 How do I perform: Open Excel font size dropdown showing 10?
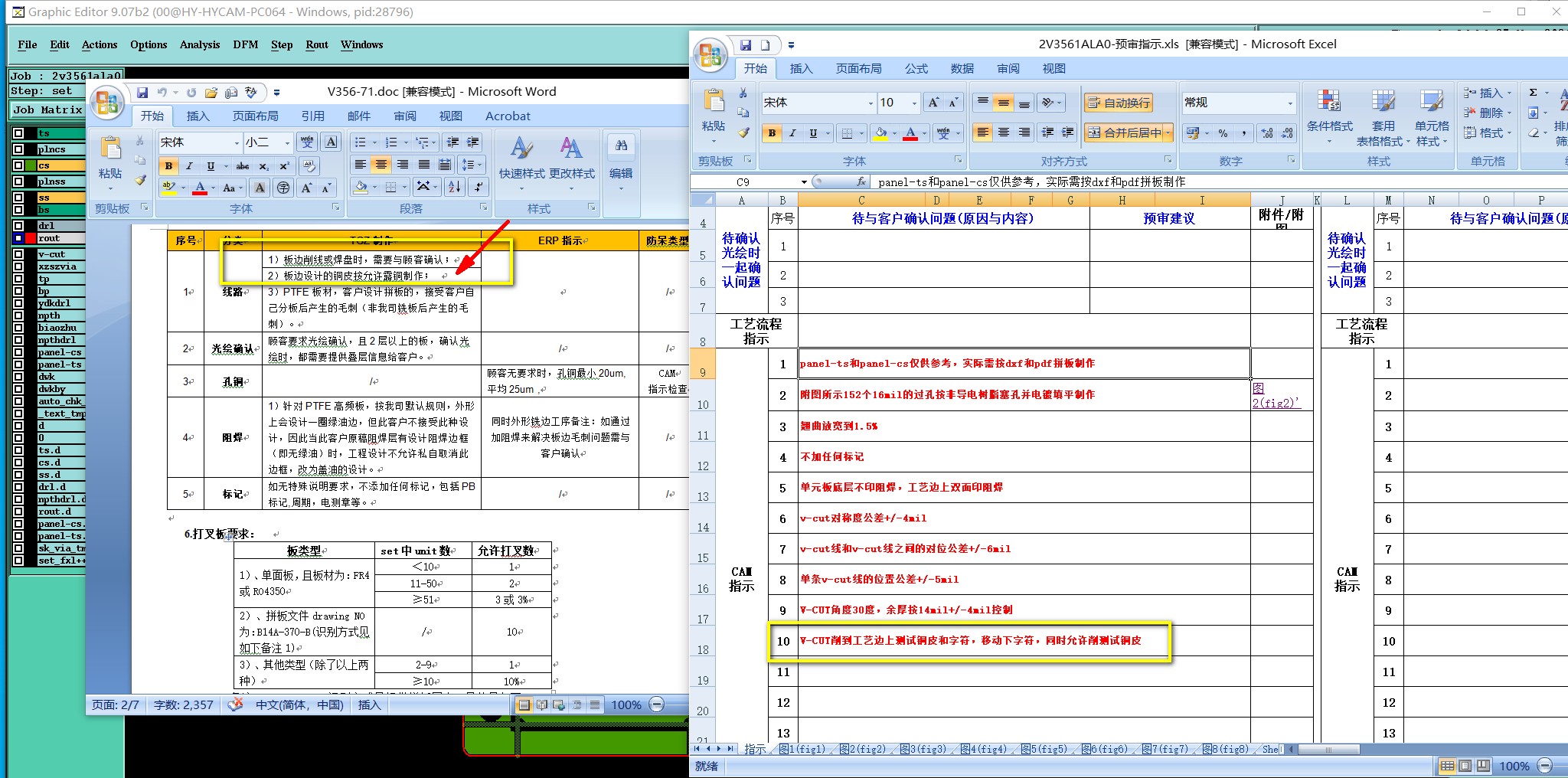913,103
